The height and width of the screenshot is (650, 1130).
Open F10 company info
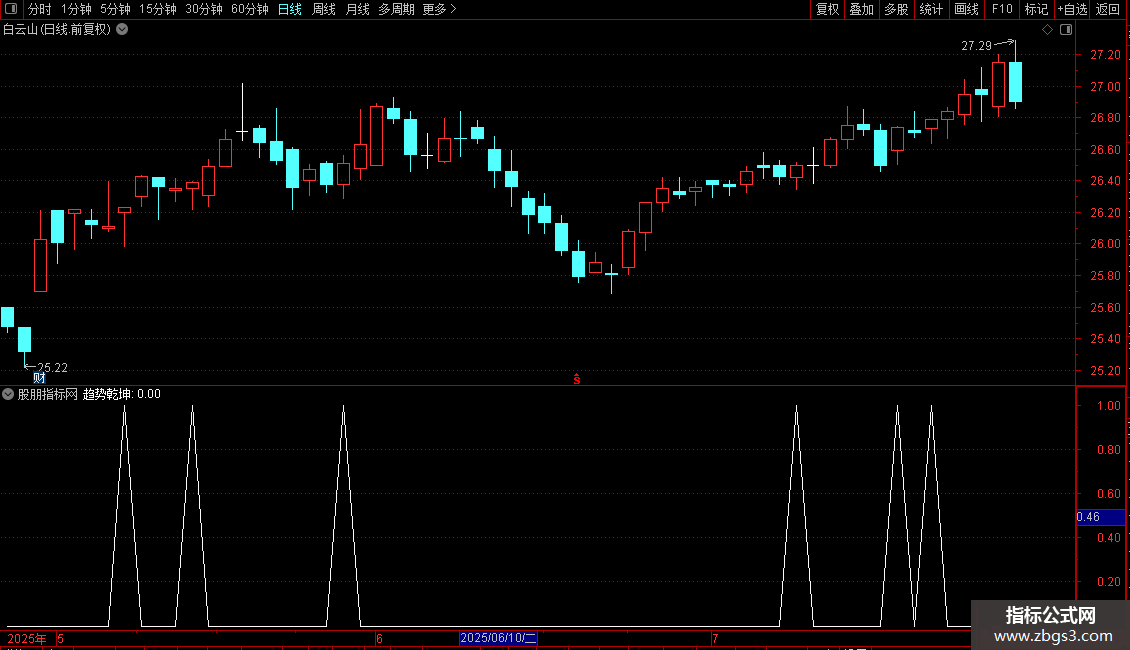click(1002, 9)
